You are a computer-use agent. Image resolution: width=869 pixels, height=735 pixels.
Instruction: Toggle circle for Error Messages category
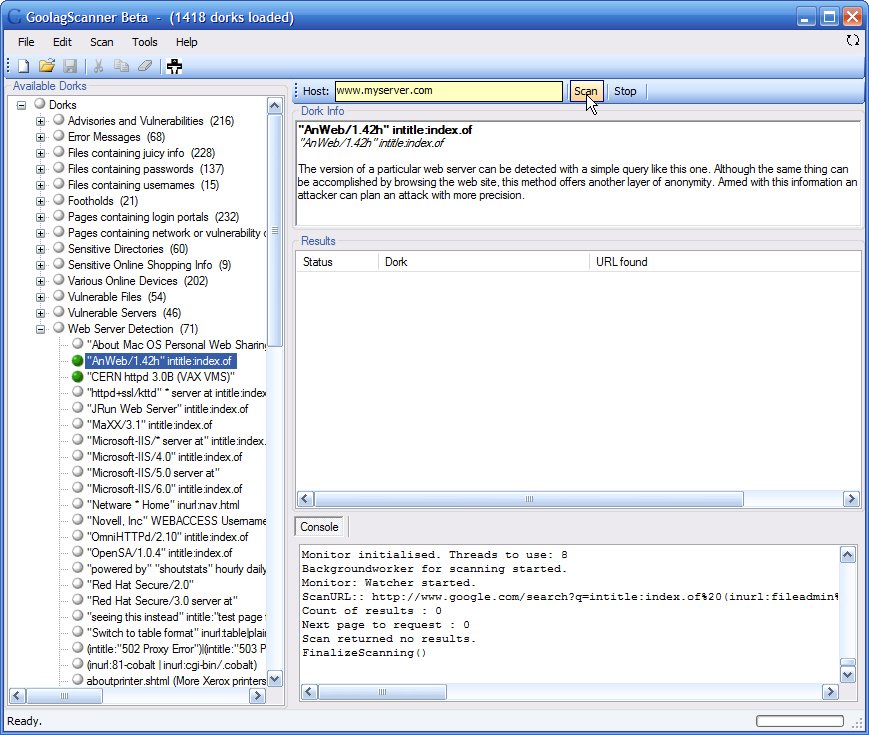tap(59, 136)
